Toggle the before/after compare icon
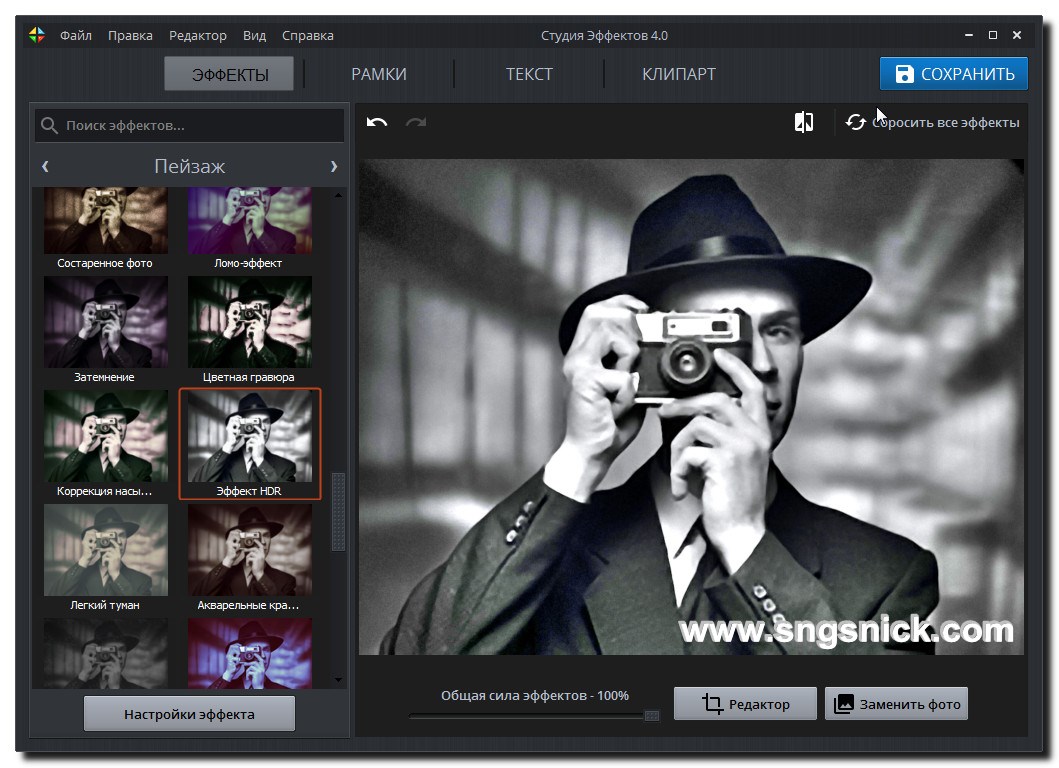Image resolution: width=1059 pixels, height=768 pixels. tap(804, 122)
